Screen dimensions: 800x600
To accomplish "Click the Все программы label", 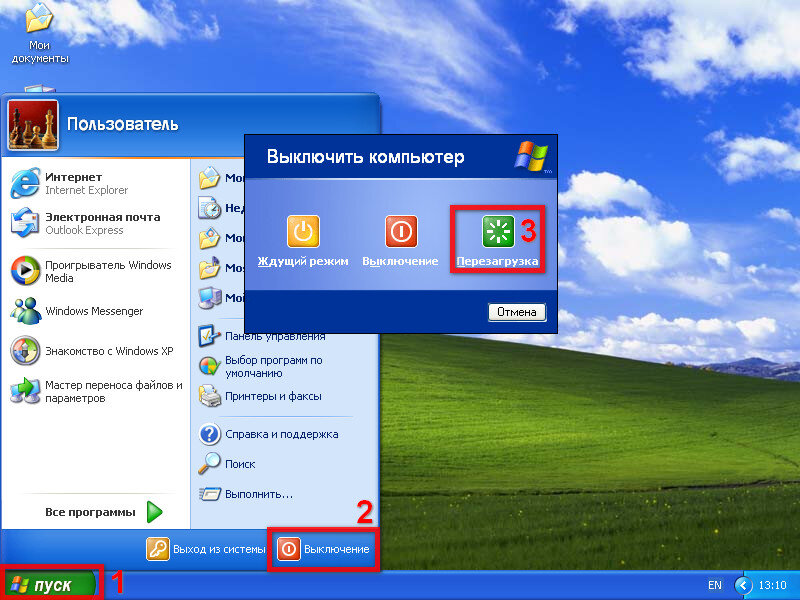I will point(90,512).
